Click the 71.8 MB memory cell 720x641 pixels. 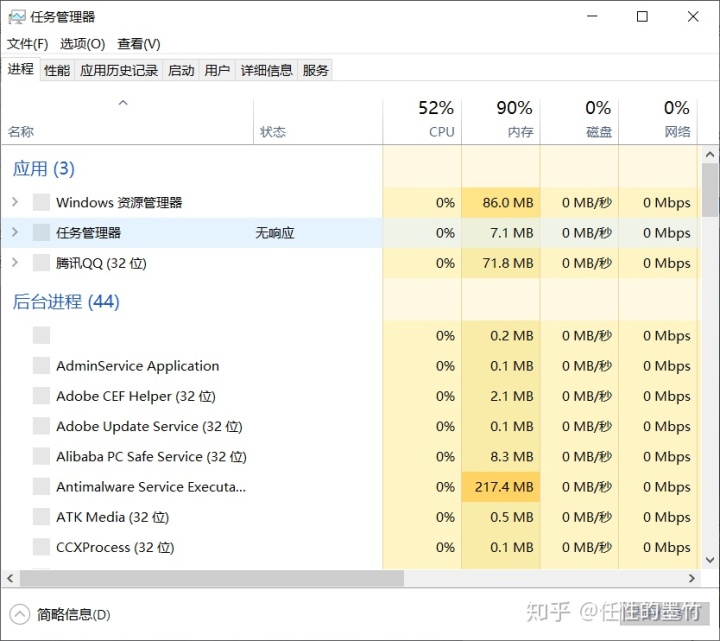(501, 263)
